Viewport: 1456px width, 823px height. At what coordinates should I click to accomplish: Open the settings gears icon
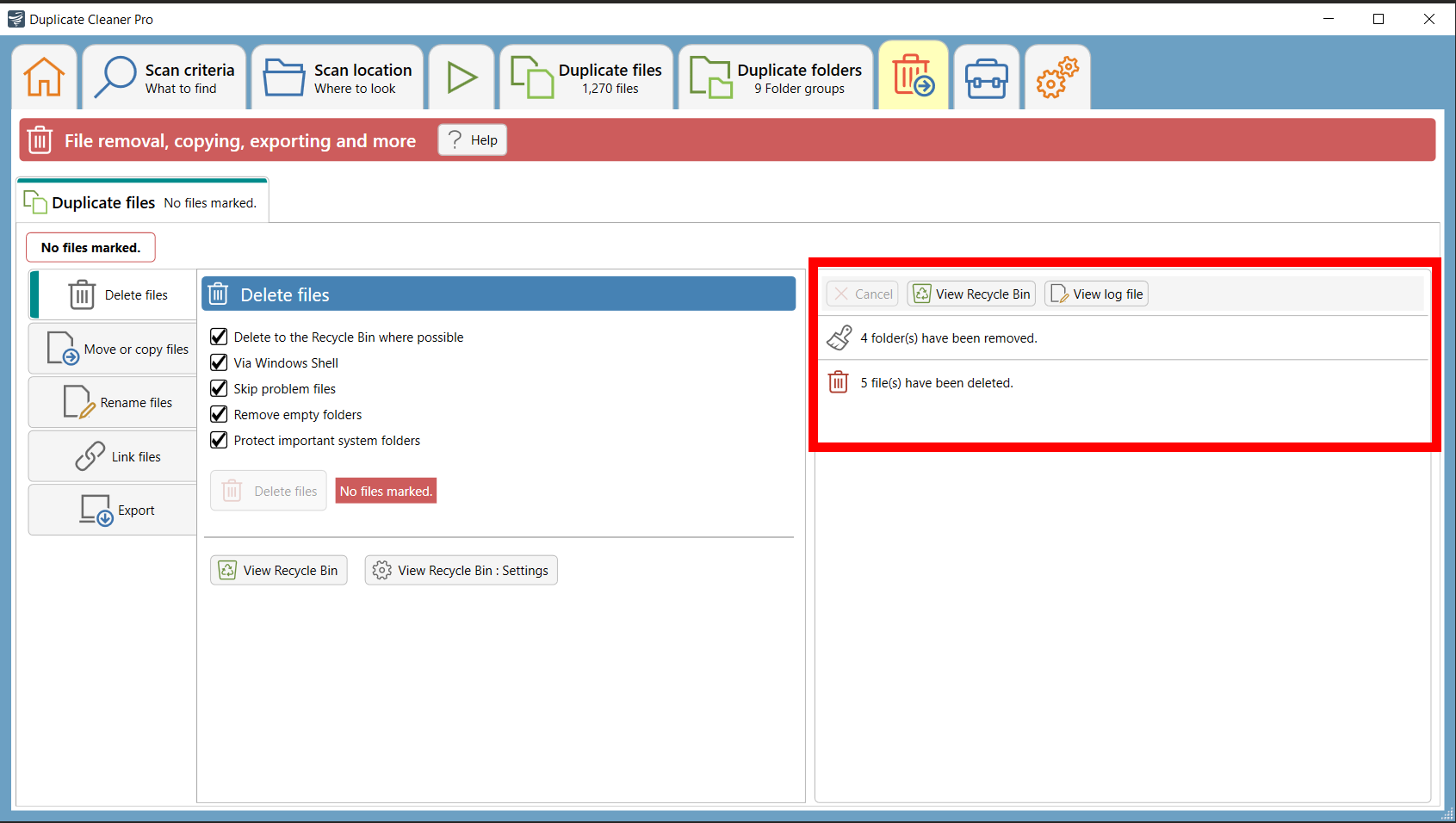tap(1056, 77)
